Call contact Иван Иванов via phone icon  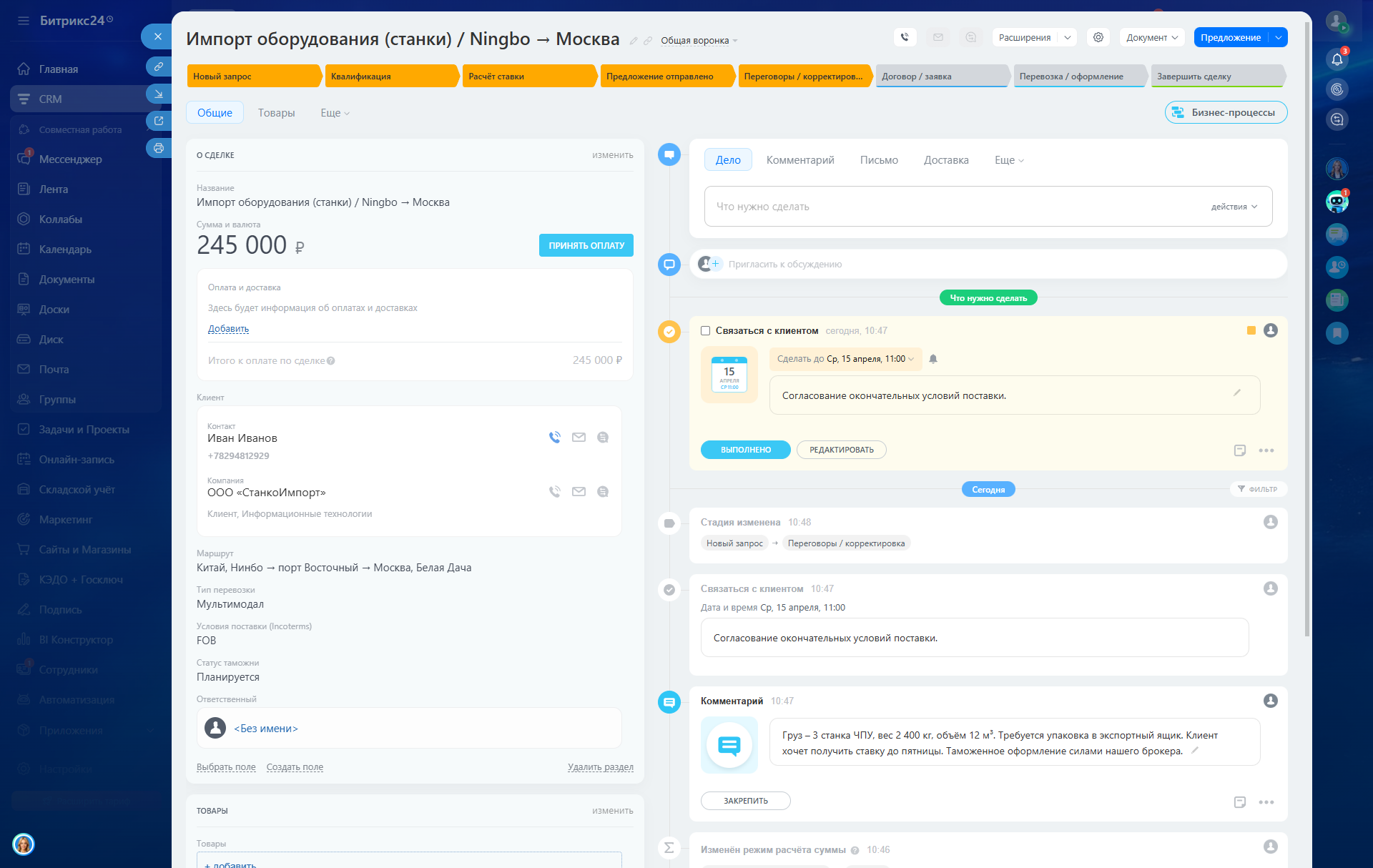(554, 438)
